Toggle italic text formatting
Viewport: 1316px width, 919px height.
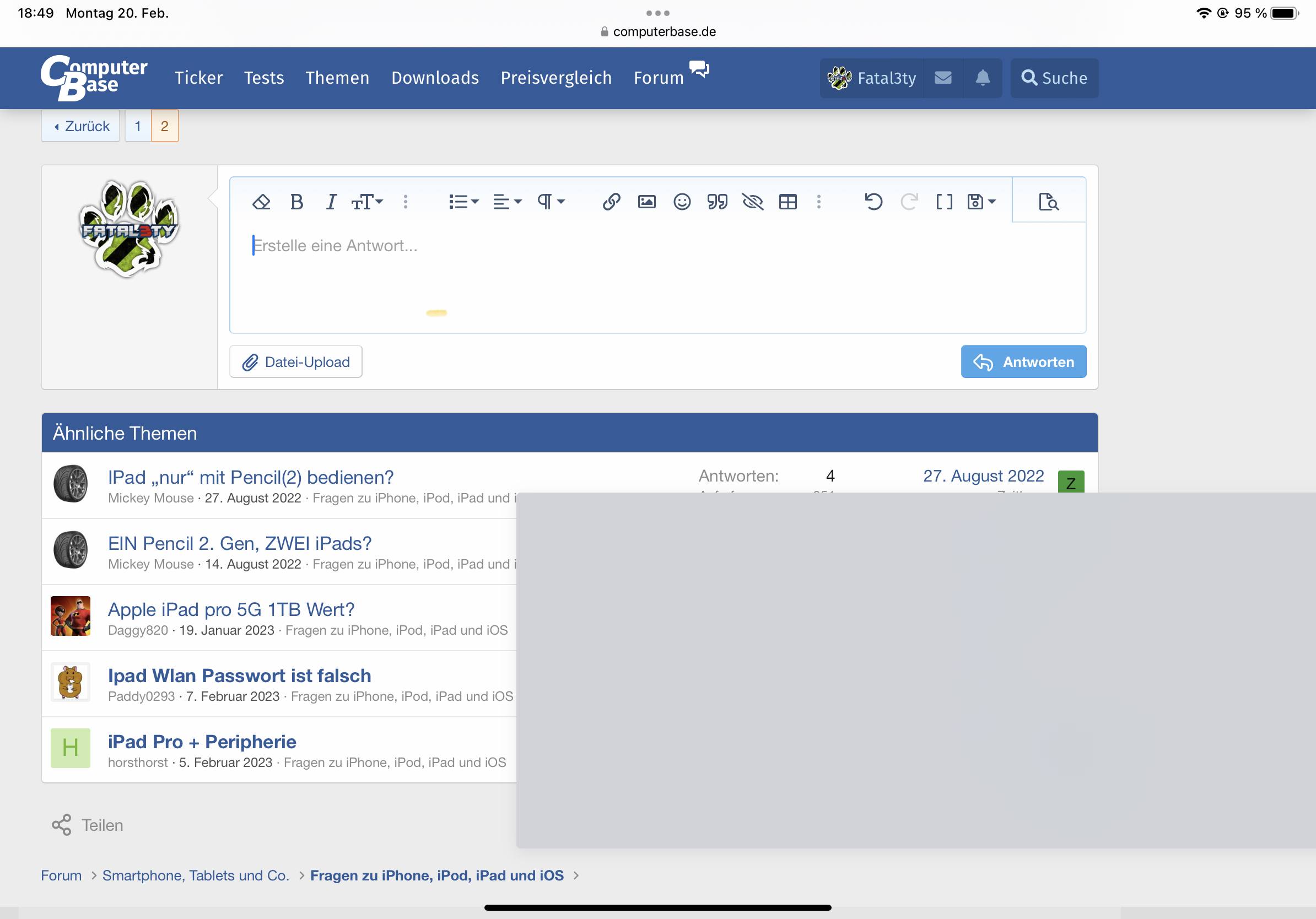point(331,202)
